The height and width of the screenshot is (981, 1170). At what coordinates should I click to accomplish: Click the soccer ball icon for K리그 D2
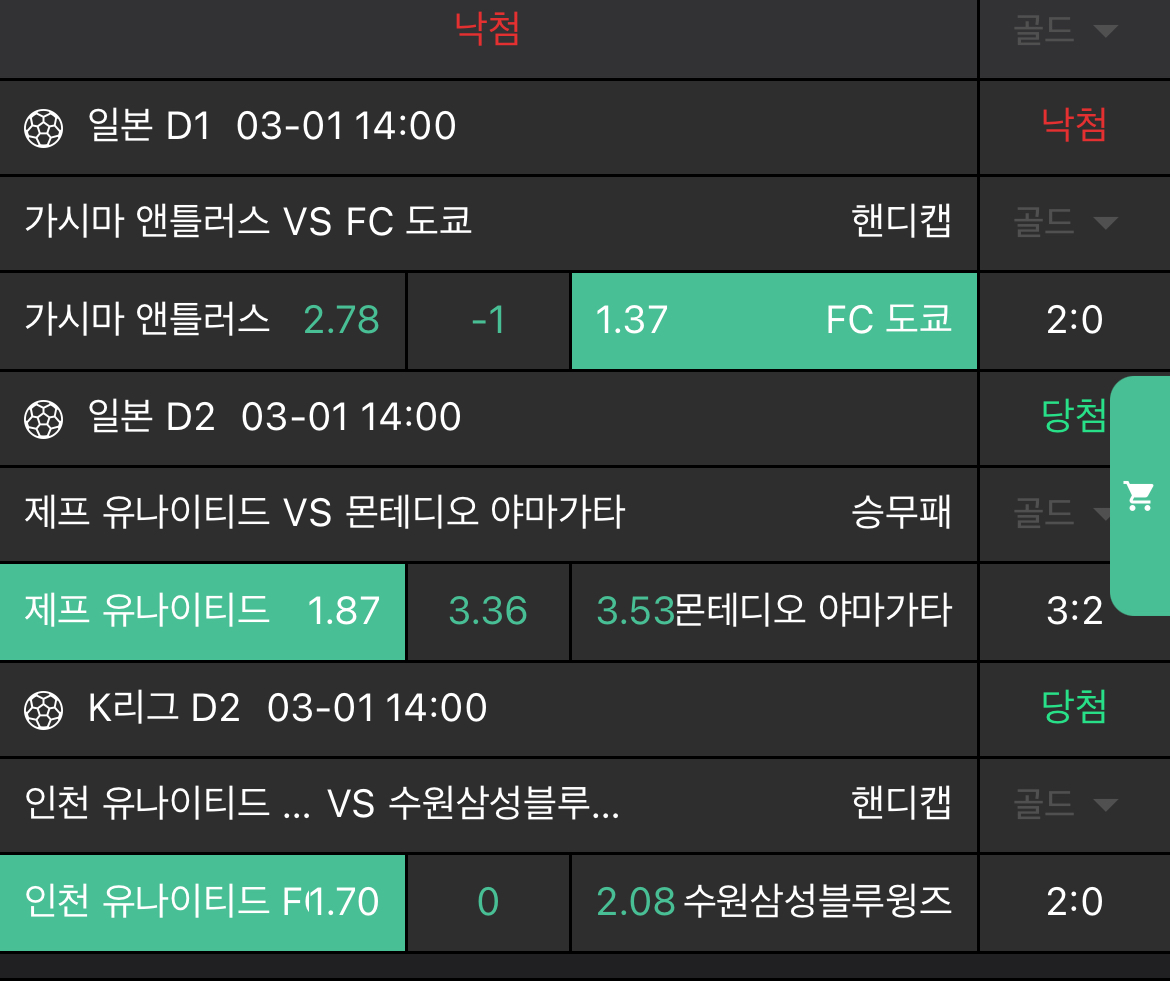[43, 709]
